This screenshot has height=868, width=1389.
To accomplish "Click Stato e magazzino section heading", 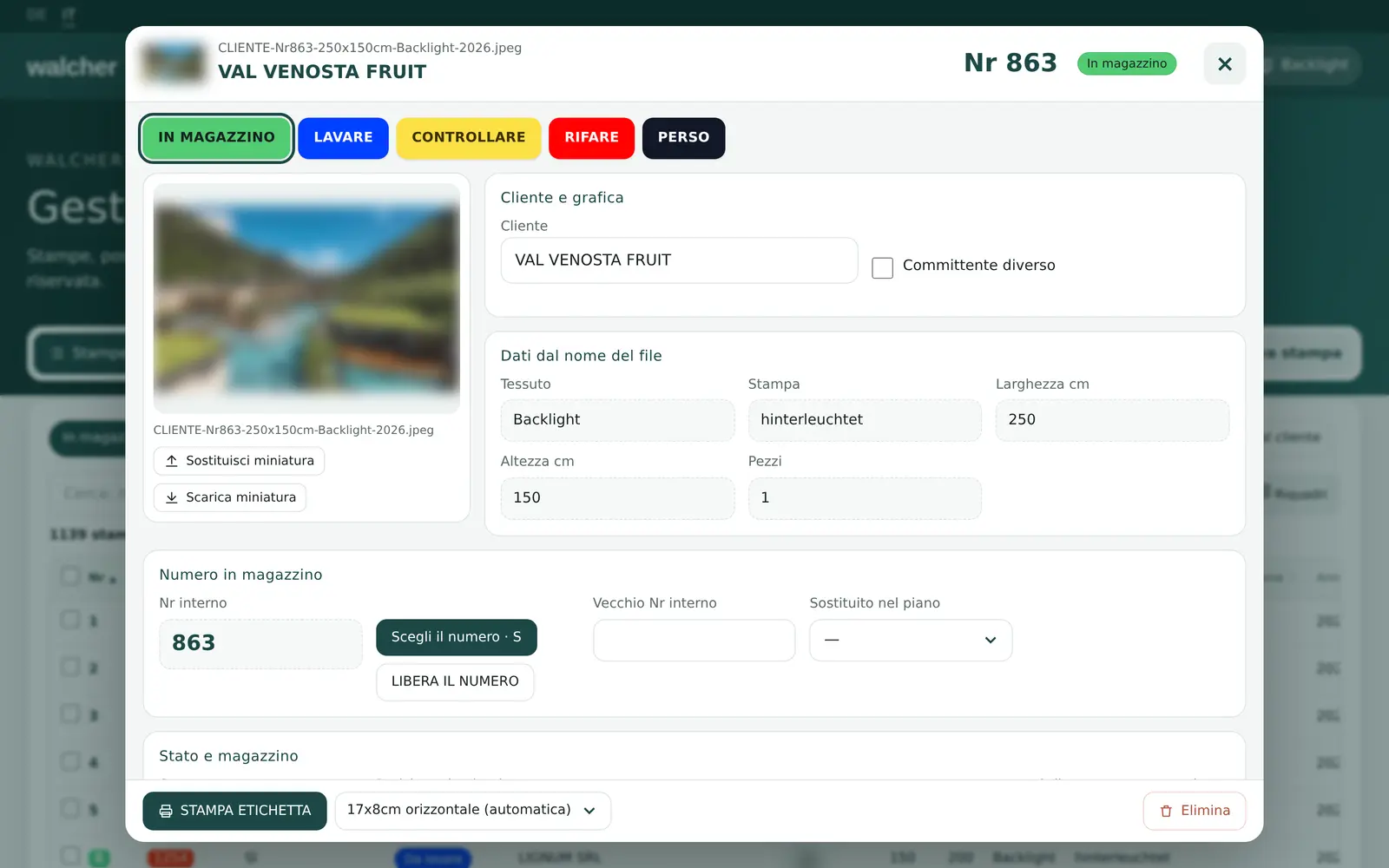I will coord(228,756).
